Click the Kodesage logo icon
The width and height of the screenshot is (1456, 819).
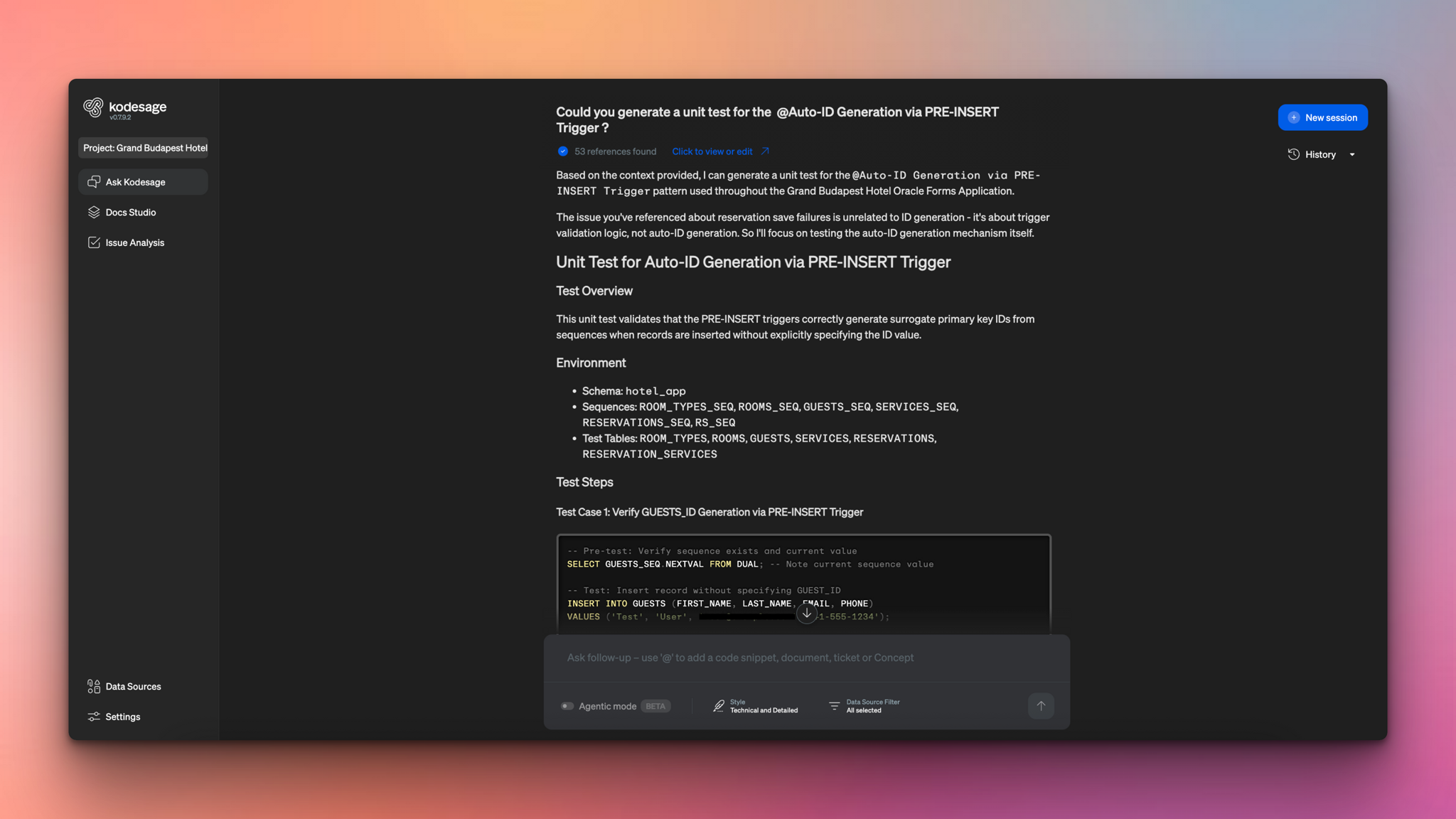tap(93, 107)
